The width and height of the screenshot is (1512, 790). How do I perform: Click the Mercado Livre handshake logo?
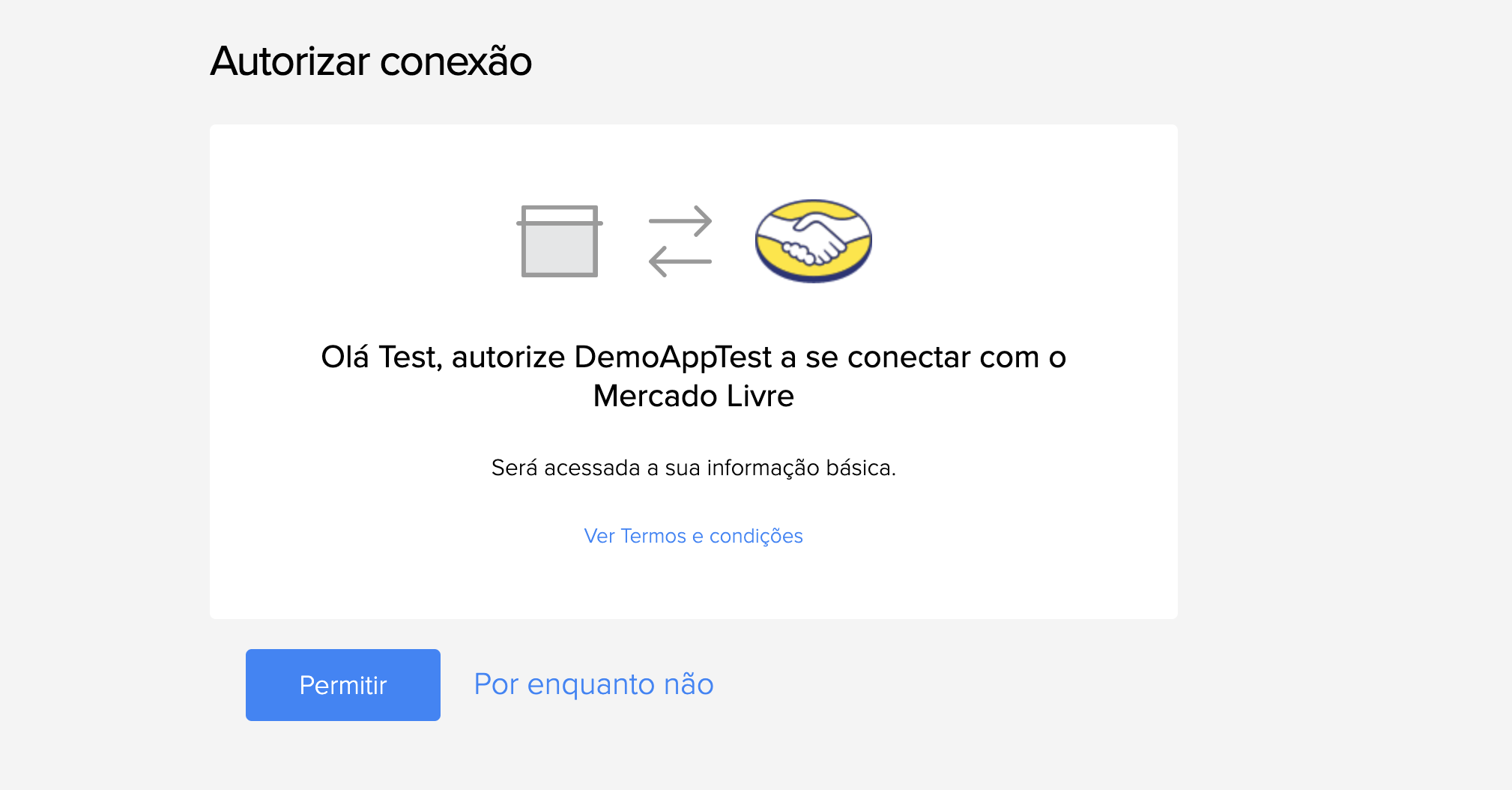[813, 241]
